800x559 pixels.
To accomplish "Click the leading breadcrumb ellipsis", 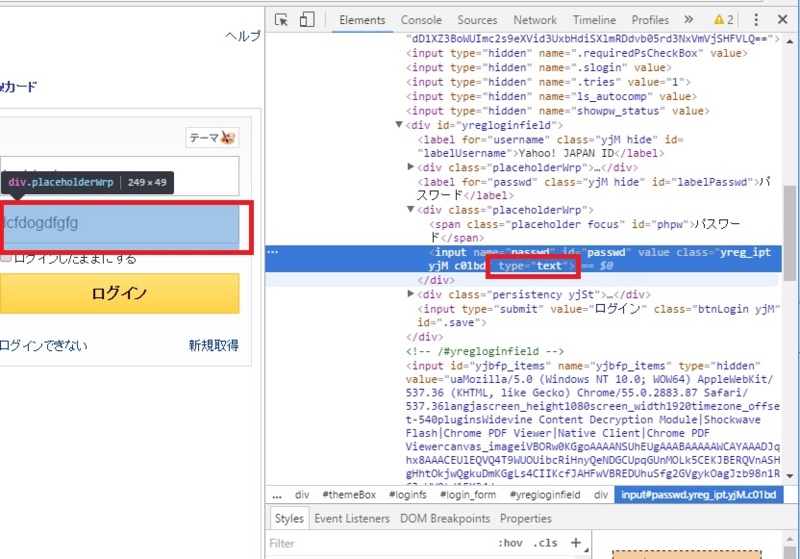I will point(277,495).
